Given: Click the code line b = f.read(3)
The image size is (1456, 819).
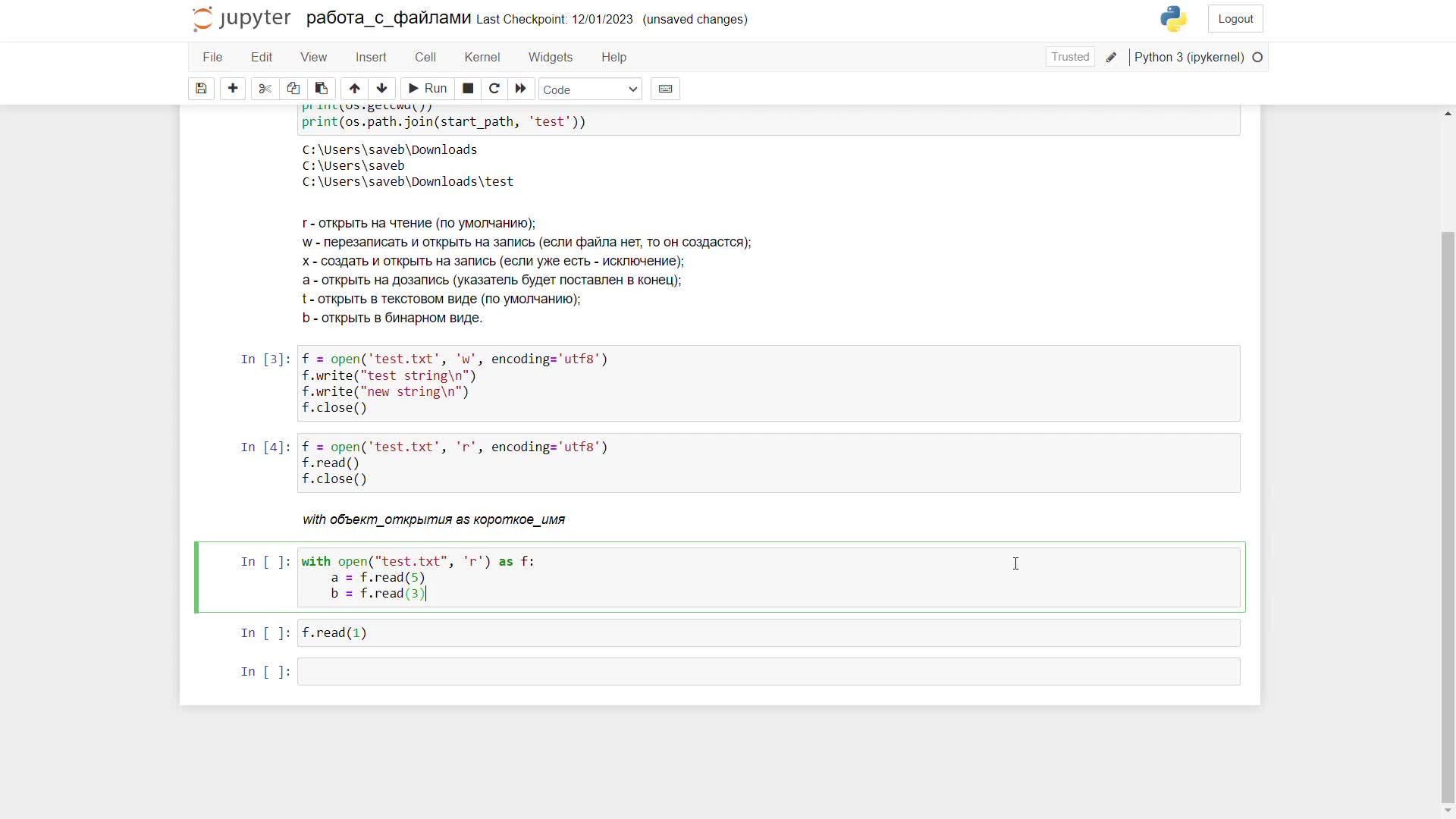Looking at the screenshot, I should click(378, 594).
